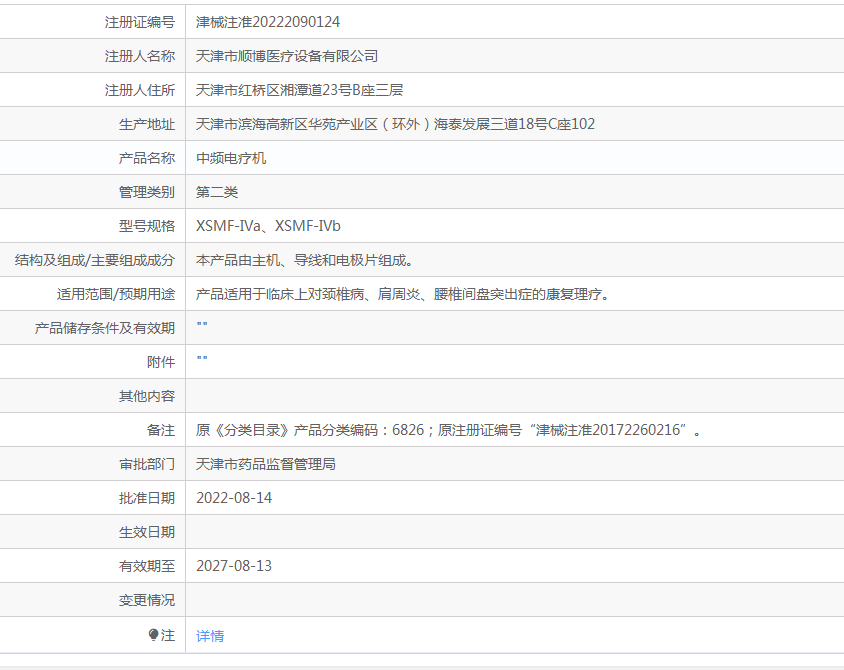Image resolution: width=844 pixels, height=670 pixels.
Task: Click approval department 天津市药品监督管理局
Action: click(x=265, y=464)
